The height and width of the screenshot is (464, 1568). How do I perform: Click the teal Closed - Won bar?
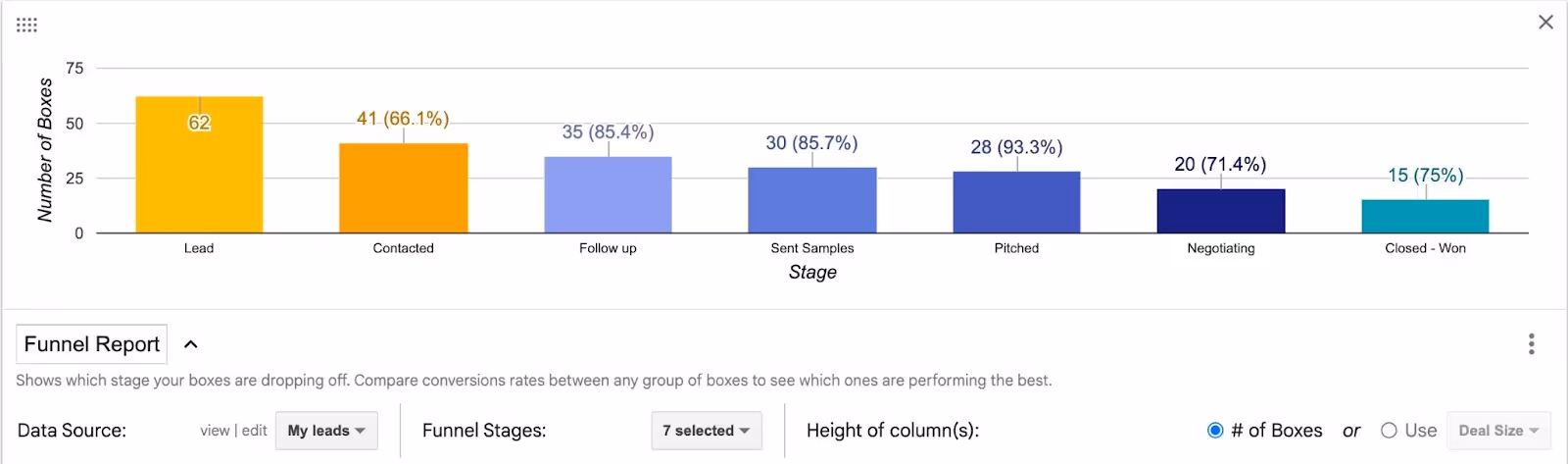(x=1425, y=216)
